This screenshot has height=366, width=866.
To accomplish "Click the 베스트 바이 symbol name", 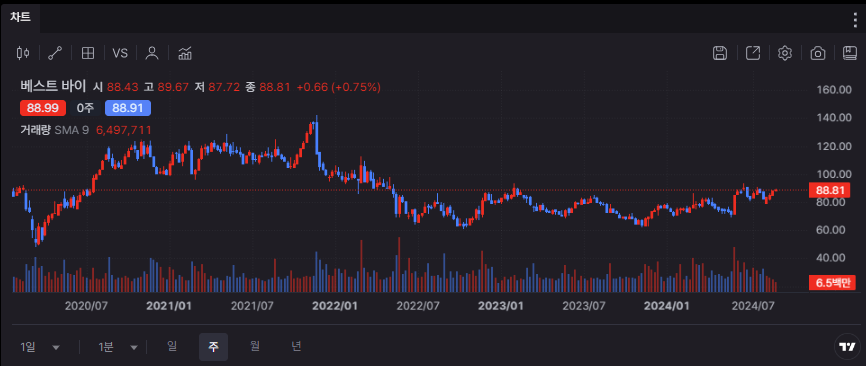I will click(53, 87).
